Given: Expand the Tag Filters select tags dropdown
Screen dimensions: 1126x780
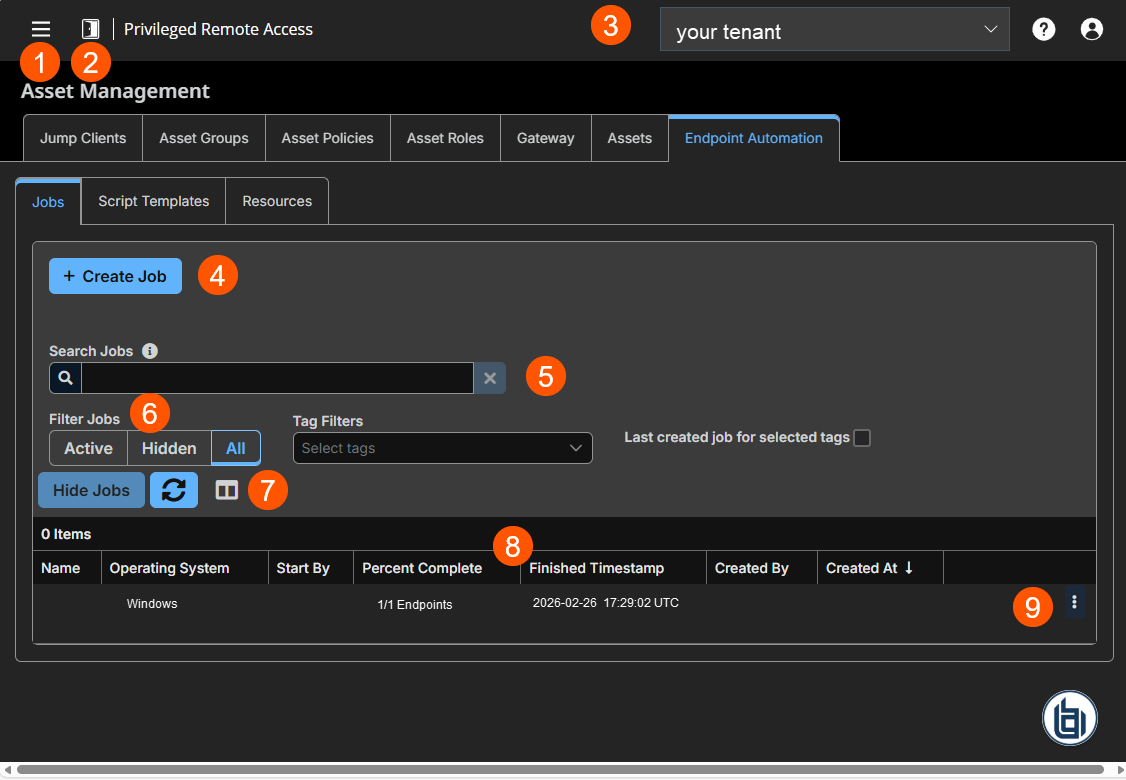Looking at the screenshot, I should click(x=442, y=448).
